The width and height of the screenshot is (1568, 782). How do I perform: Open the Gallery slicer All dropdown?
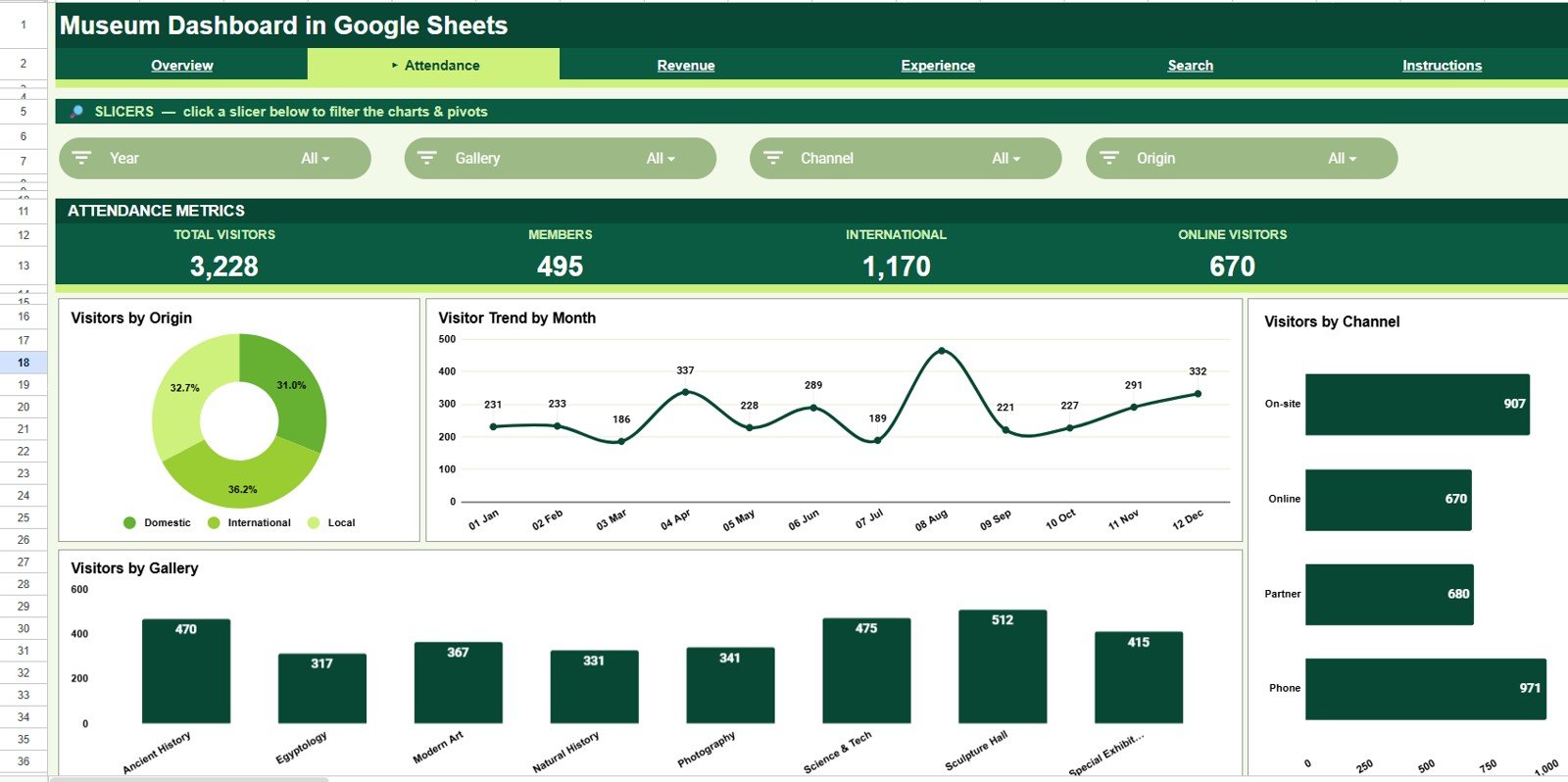(661, 159)
